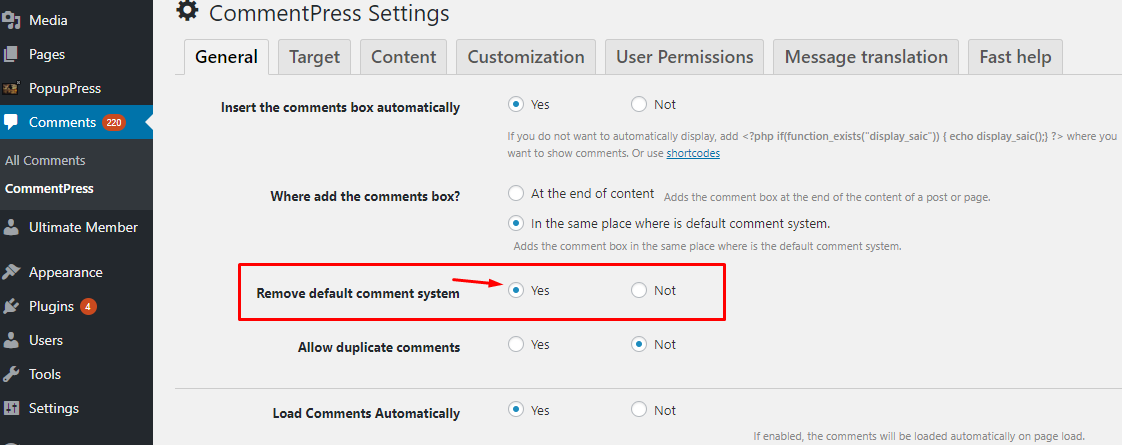Viewport: 1122px width, 445px height.
Task: Open All Comments submenu item
Action: [45, 160]
